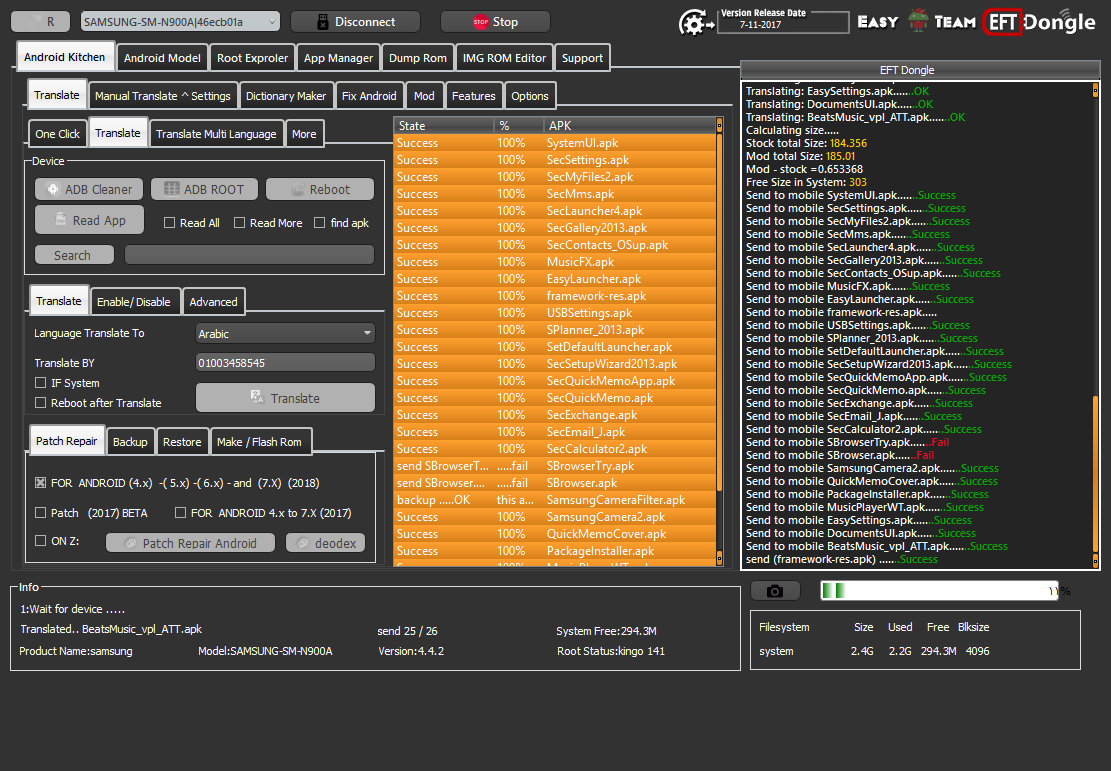The height and width of the screenshot is (771, 1111).
Task: Select the SamsungCameraFilter.apk row
Action: click(x=555, y=500)
